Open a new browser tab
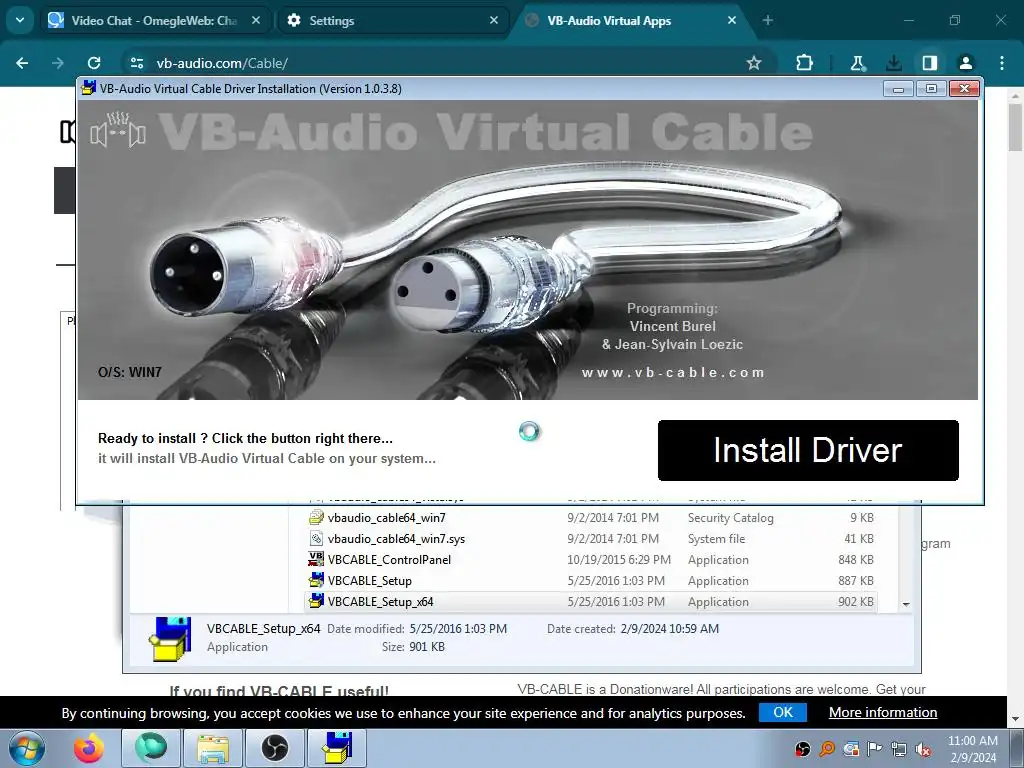 pos(768,20)
